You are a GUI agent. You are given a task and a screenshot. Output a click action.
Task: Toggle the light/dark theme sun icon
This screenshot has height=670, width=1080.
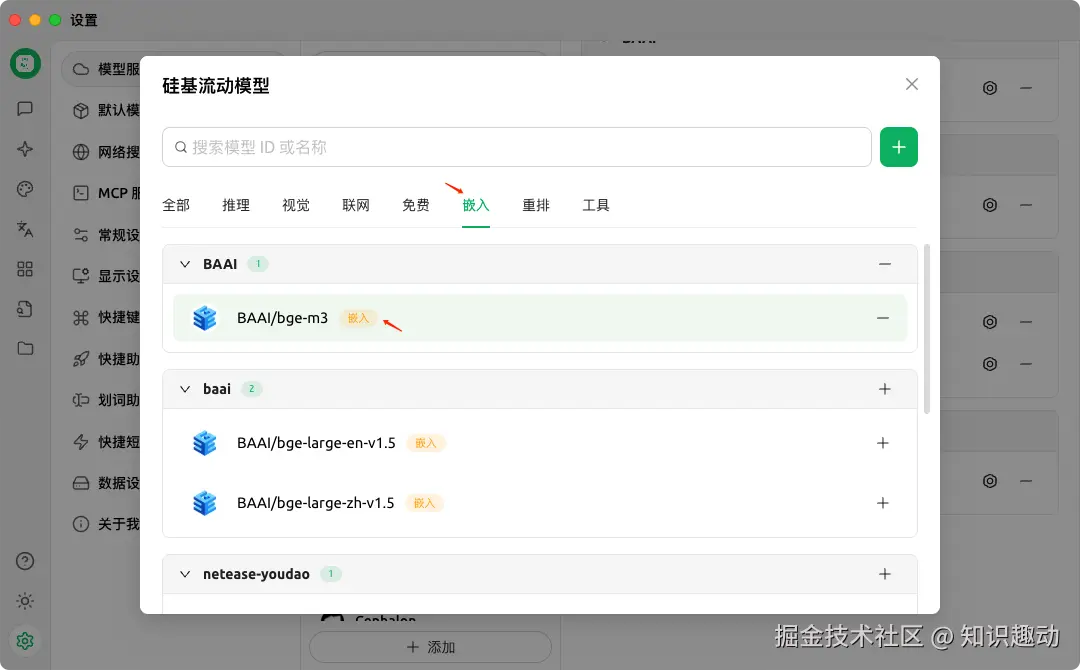tap(25, 601)
